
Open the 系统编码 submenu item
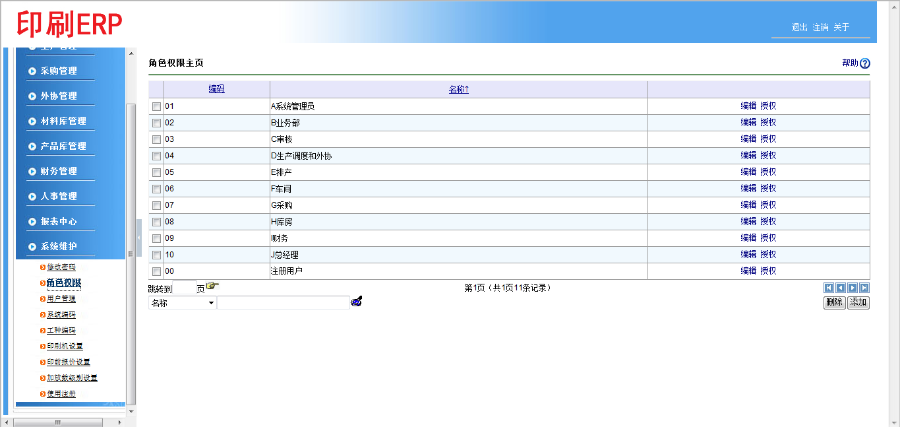[60, 315]
